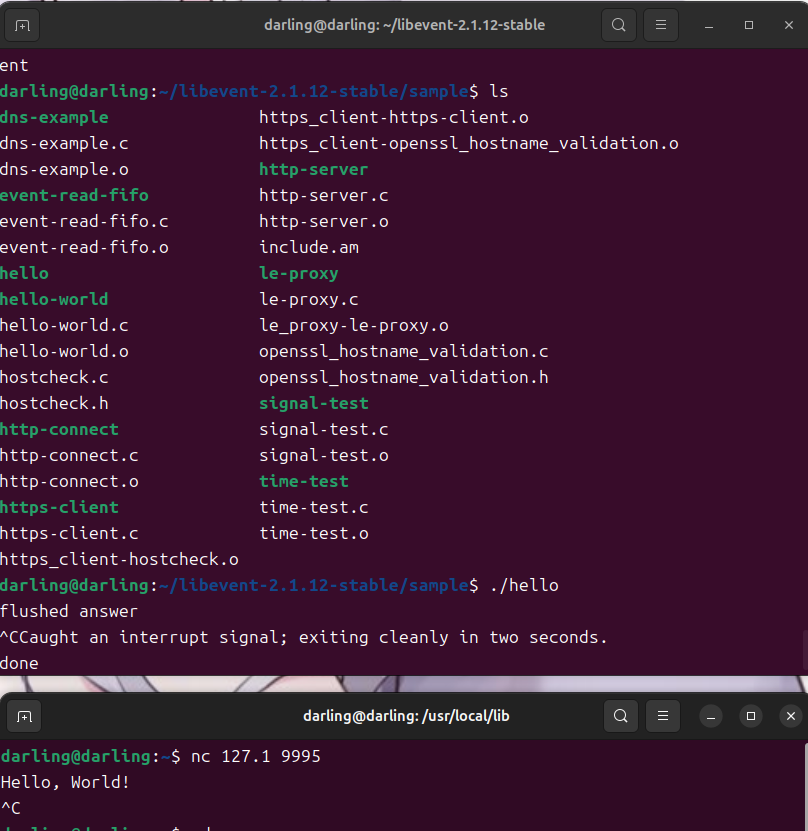Open a new tab in the /usr/local/lib terminal
The image size is (808, 831).
24,716
